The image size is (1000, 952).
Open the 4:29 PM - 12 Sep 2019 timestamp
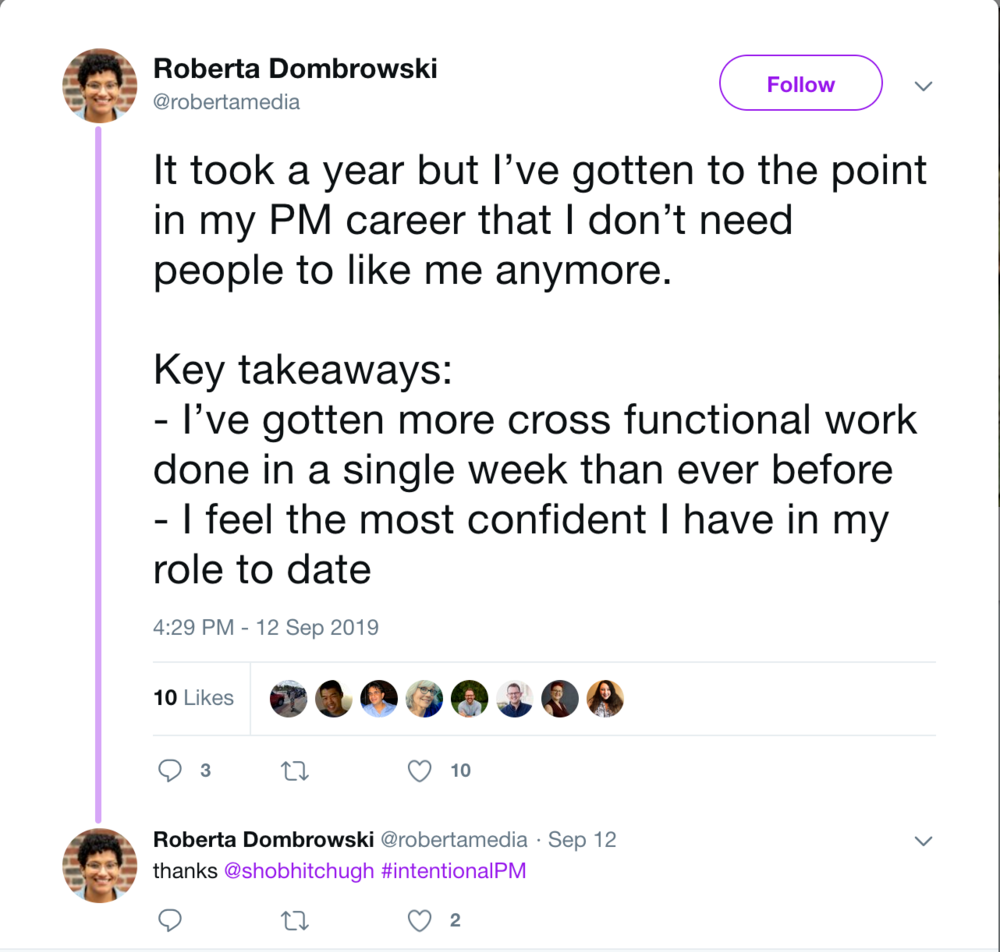265,627
